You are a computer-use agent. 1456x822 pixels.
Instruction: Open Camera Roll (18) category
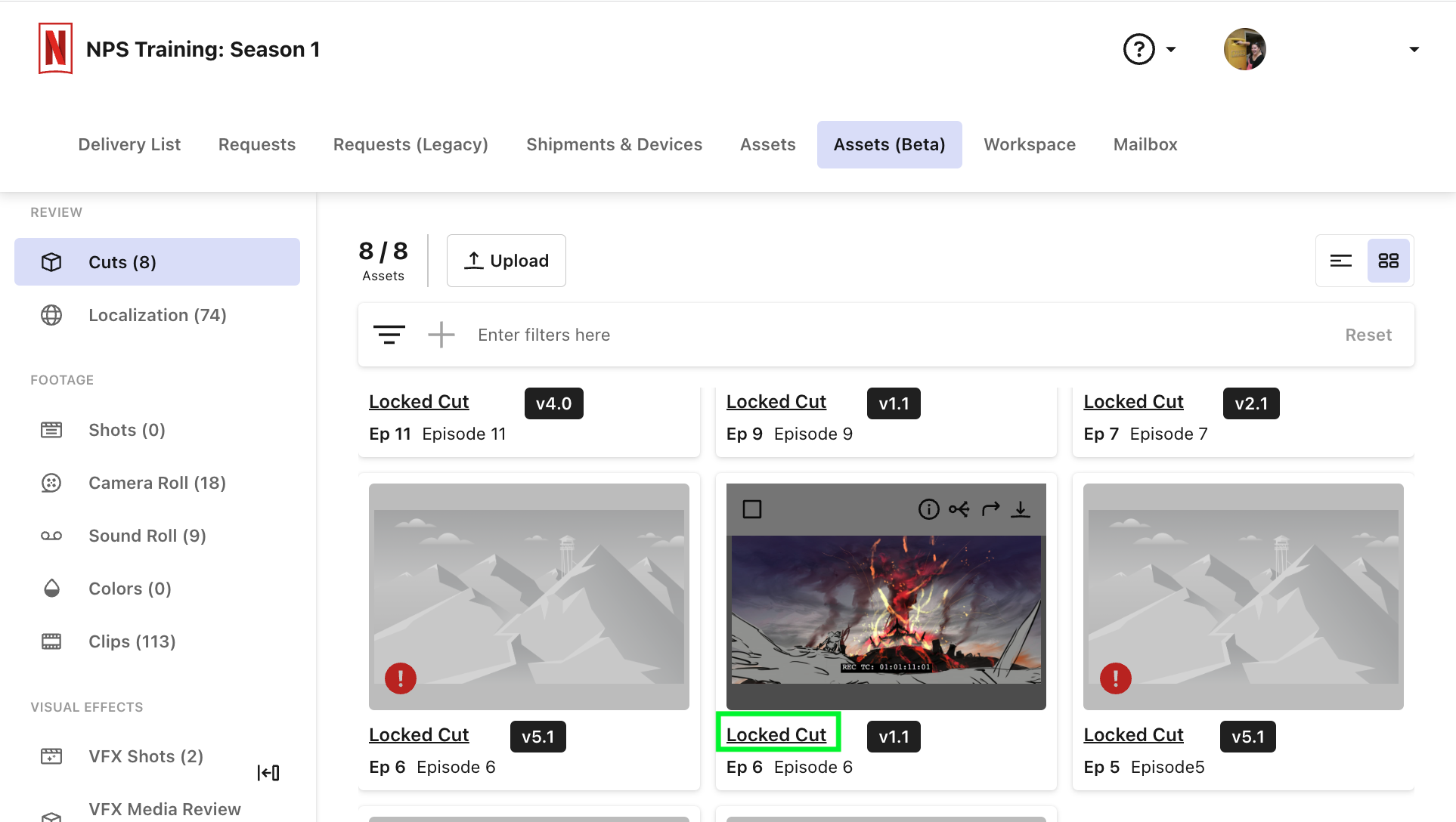157,483
